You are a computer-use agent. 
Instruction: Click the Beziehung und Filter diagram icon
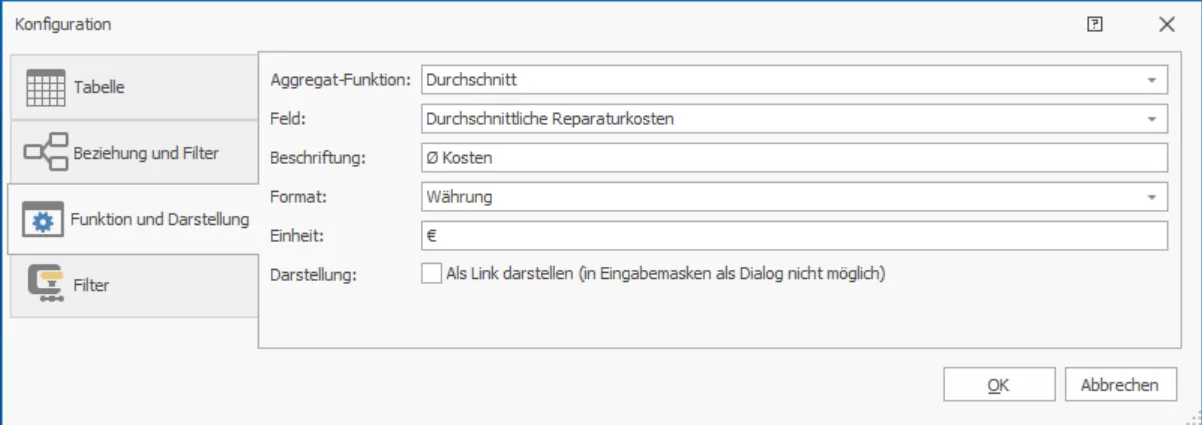coord(45,153)
